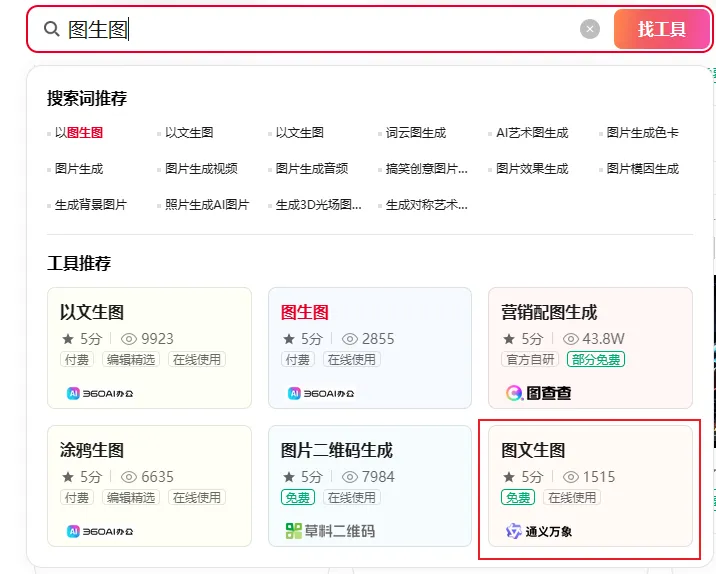Click eye view-count icon on 图生图 card
This screenshot has height=574, width=716.
[350, 339]
